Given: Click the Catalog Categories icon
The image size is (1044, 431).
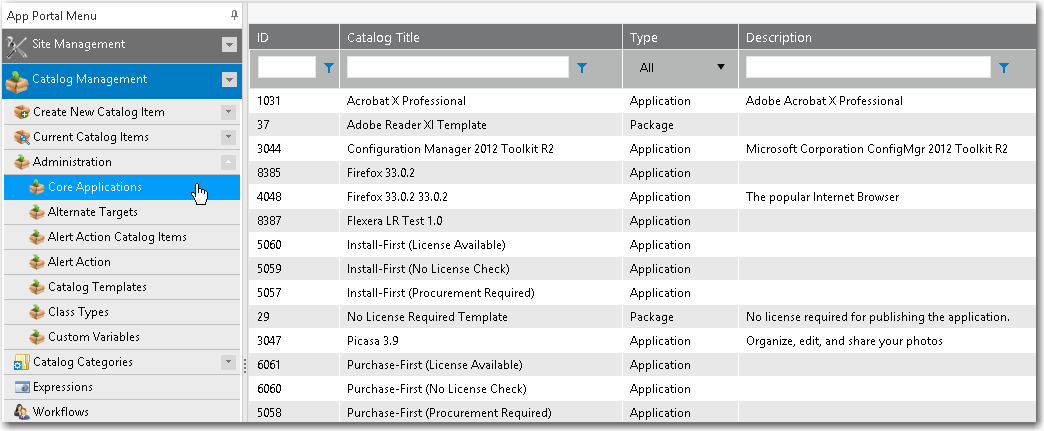Looking at the screenshot, I should pos(22,362).
